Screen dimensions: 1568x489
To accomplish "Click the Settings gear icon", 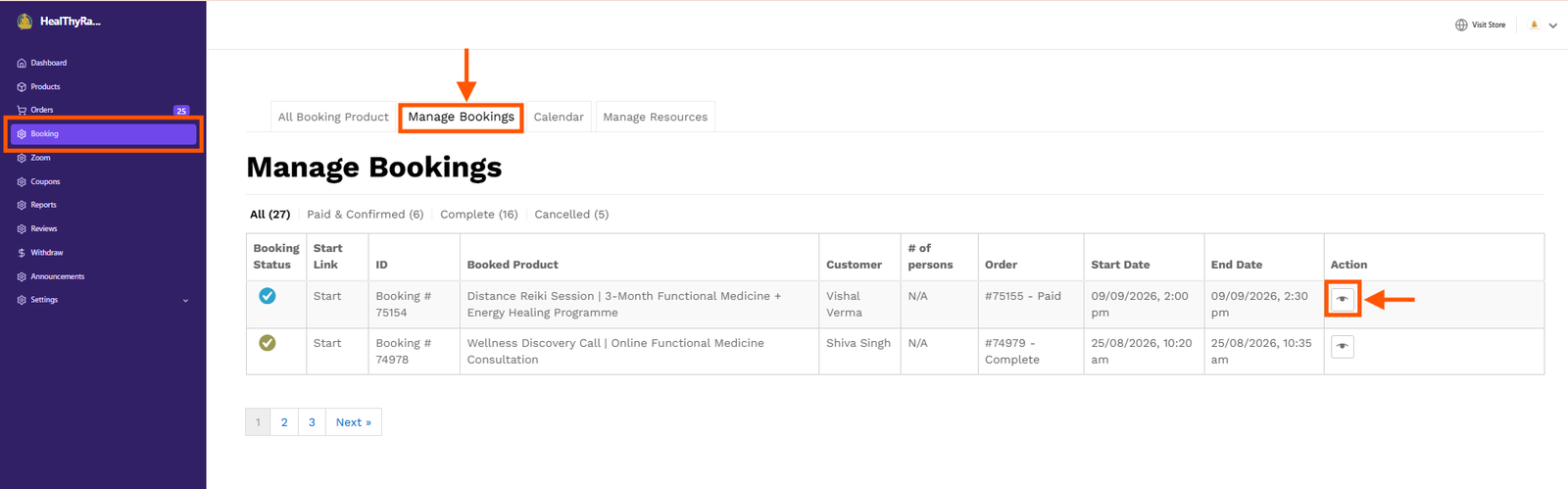I will 22,300.
